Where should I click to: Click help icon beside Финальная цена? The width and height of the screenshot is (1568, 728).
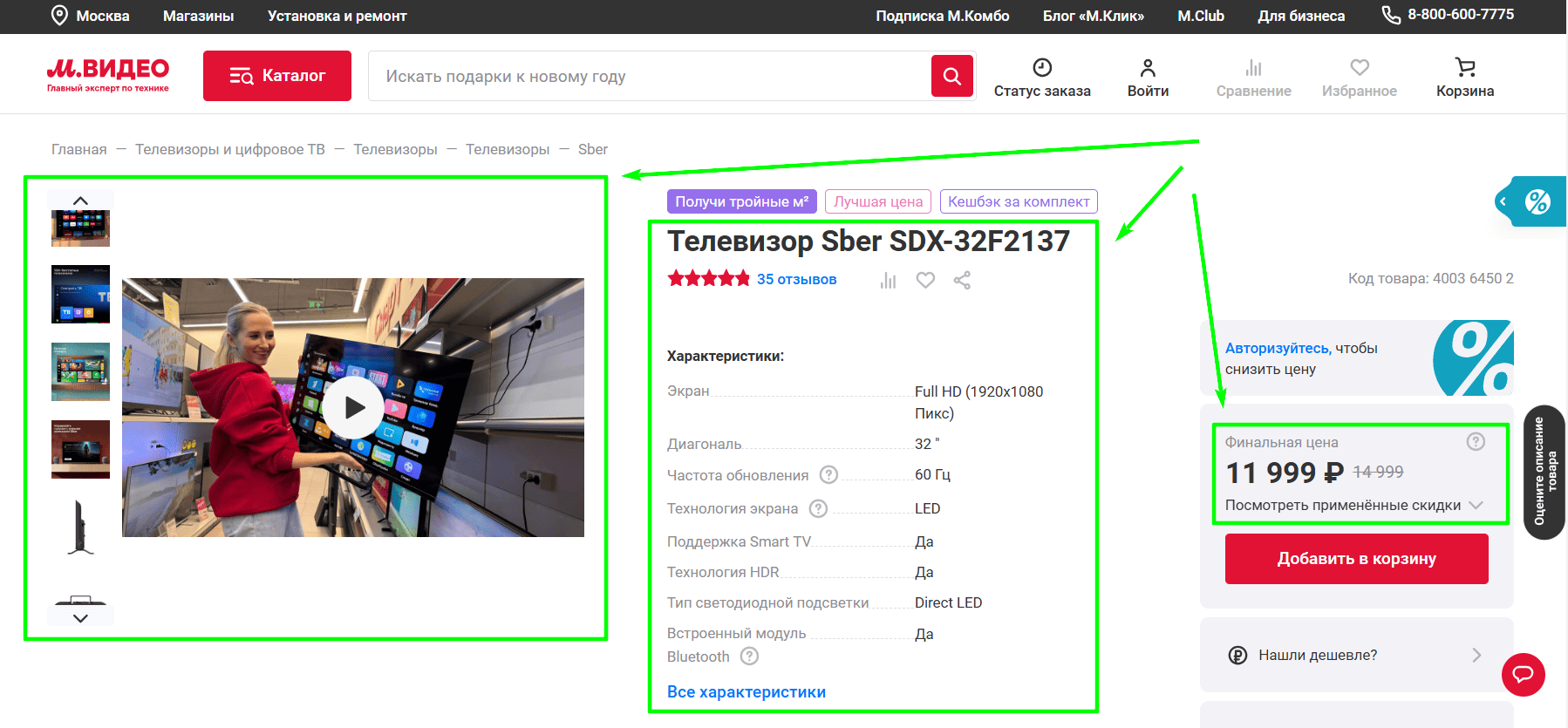click(1476, 442)
